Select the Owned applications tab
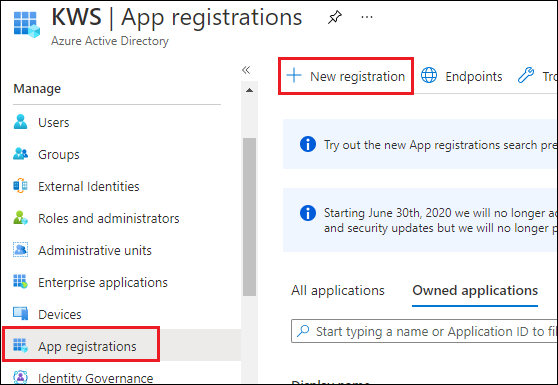558x385 pixels. (475, 290)
